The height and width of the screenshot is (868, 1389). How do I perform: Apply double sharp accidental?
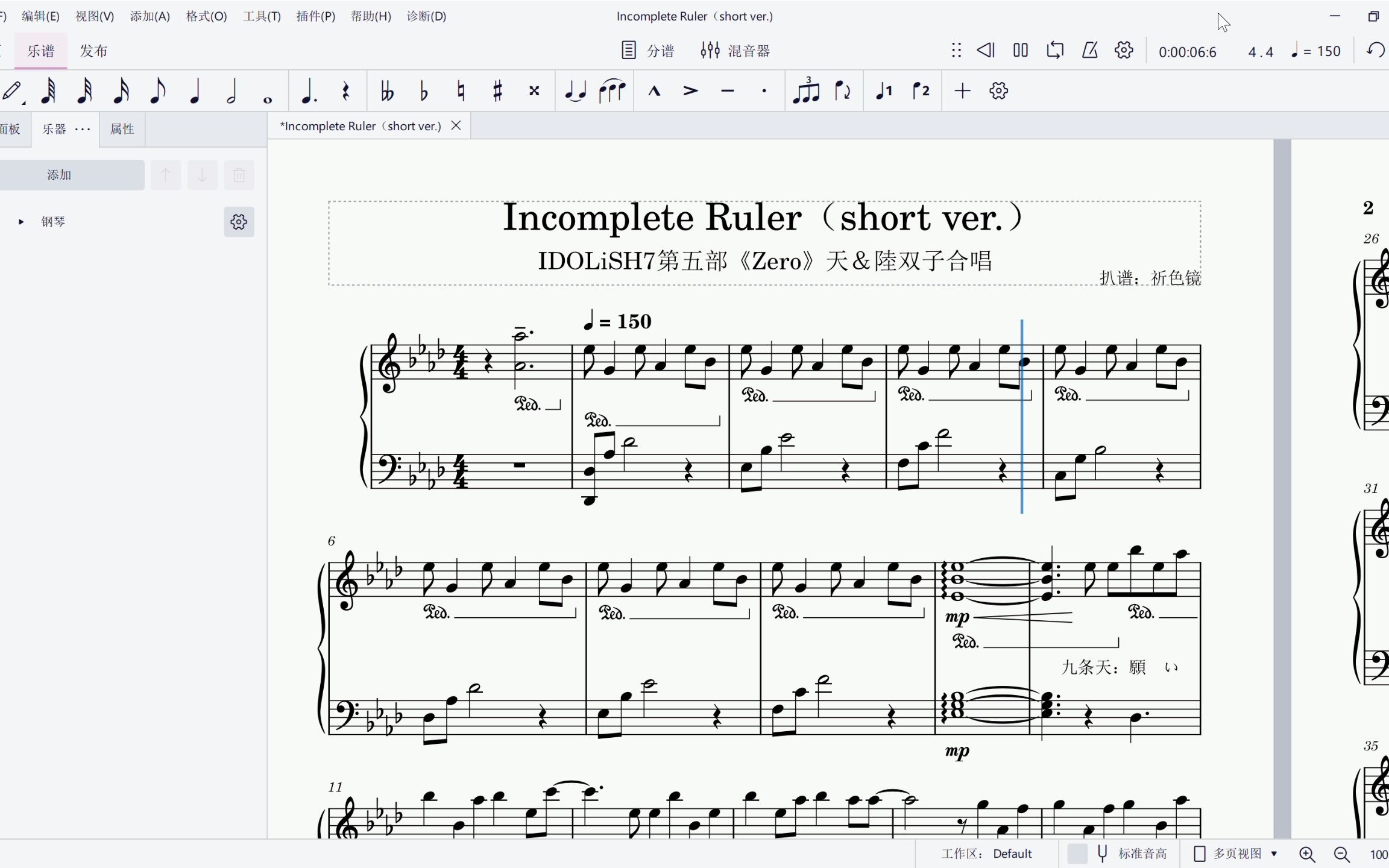534,91
